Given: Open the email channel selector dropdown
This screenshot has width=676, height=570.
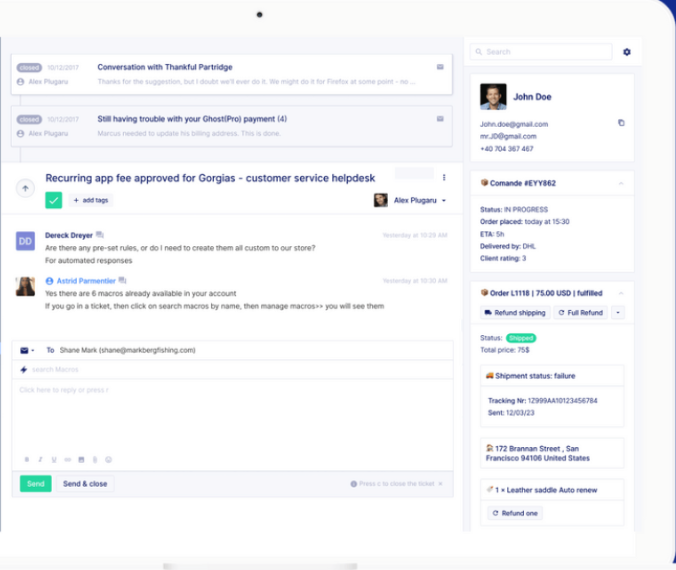Looking at the screenshot, I should click(x=28, y=351).
